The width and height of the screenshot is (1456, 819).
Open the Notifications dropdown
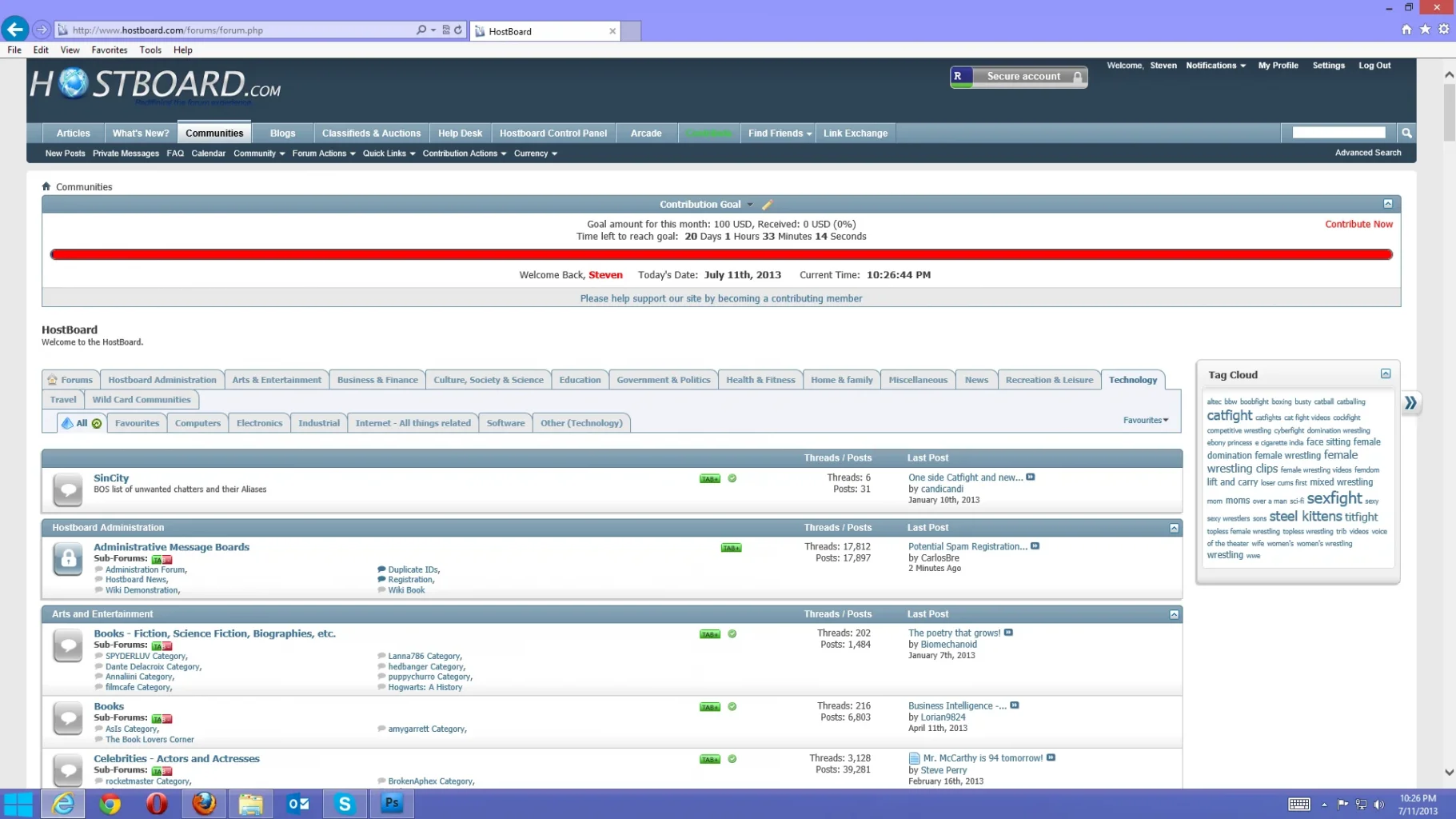[1215, 66]
